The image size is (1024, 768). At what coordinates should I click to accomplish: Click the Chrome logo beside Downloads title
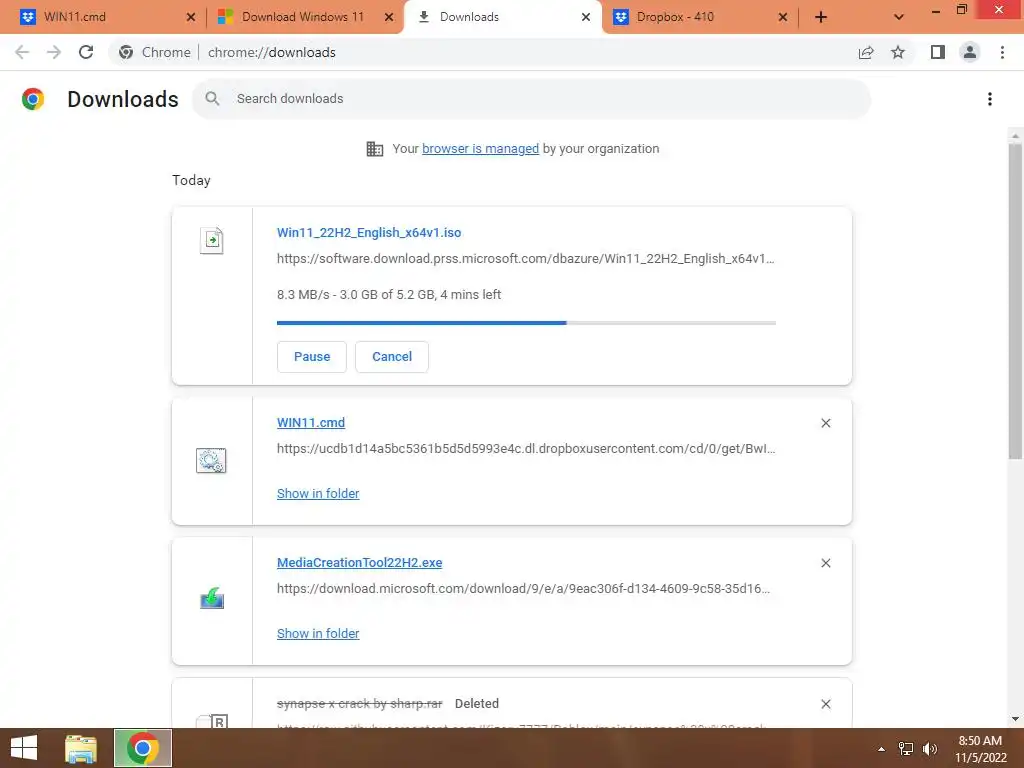click(33, 99)
